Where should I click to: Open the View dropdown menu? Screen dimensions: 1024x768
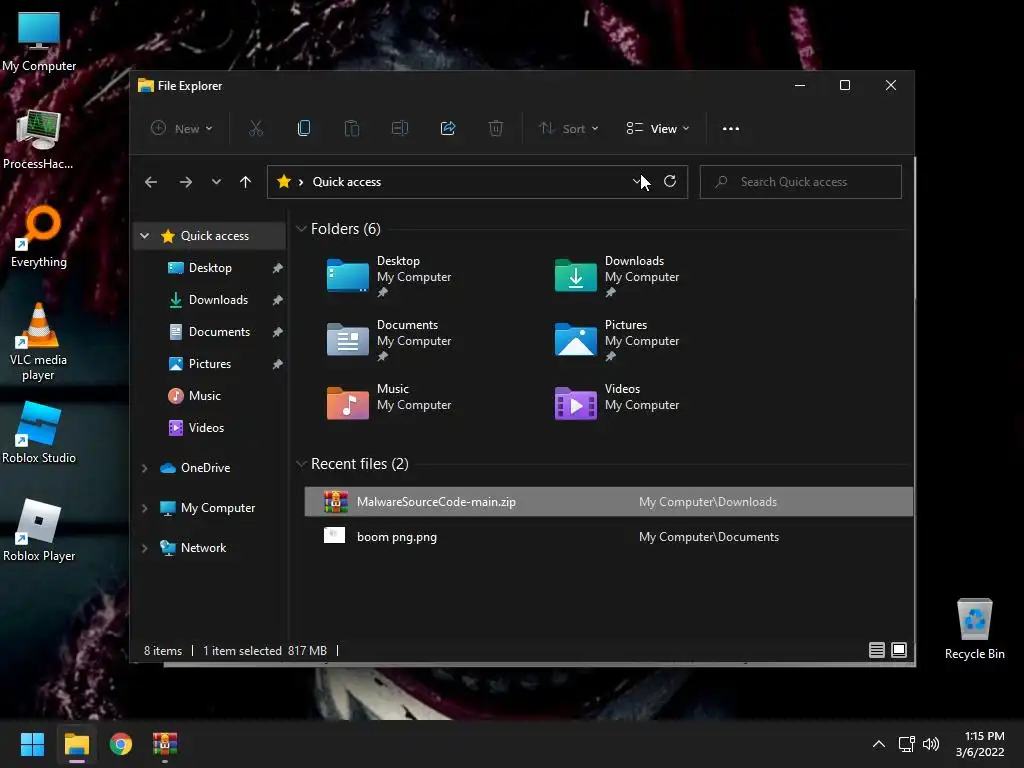pos(658,129)
